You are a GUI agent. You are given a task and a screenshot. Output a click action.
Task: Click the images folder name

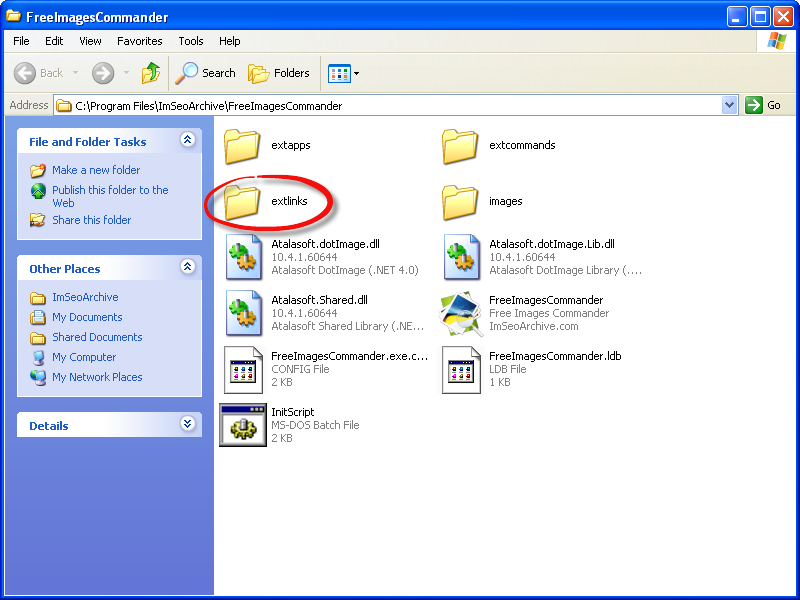506,201
